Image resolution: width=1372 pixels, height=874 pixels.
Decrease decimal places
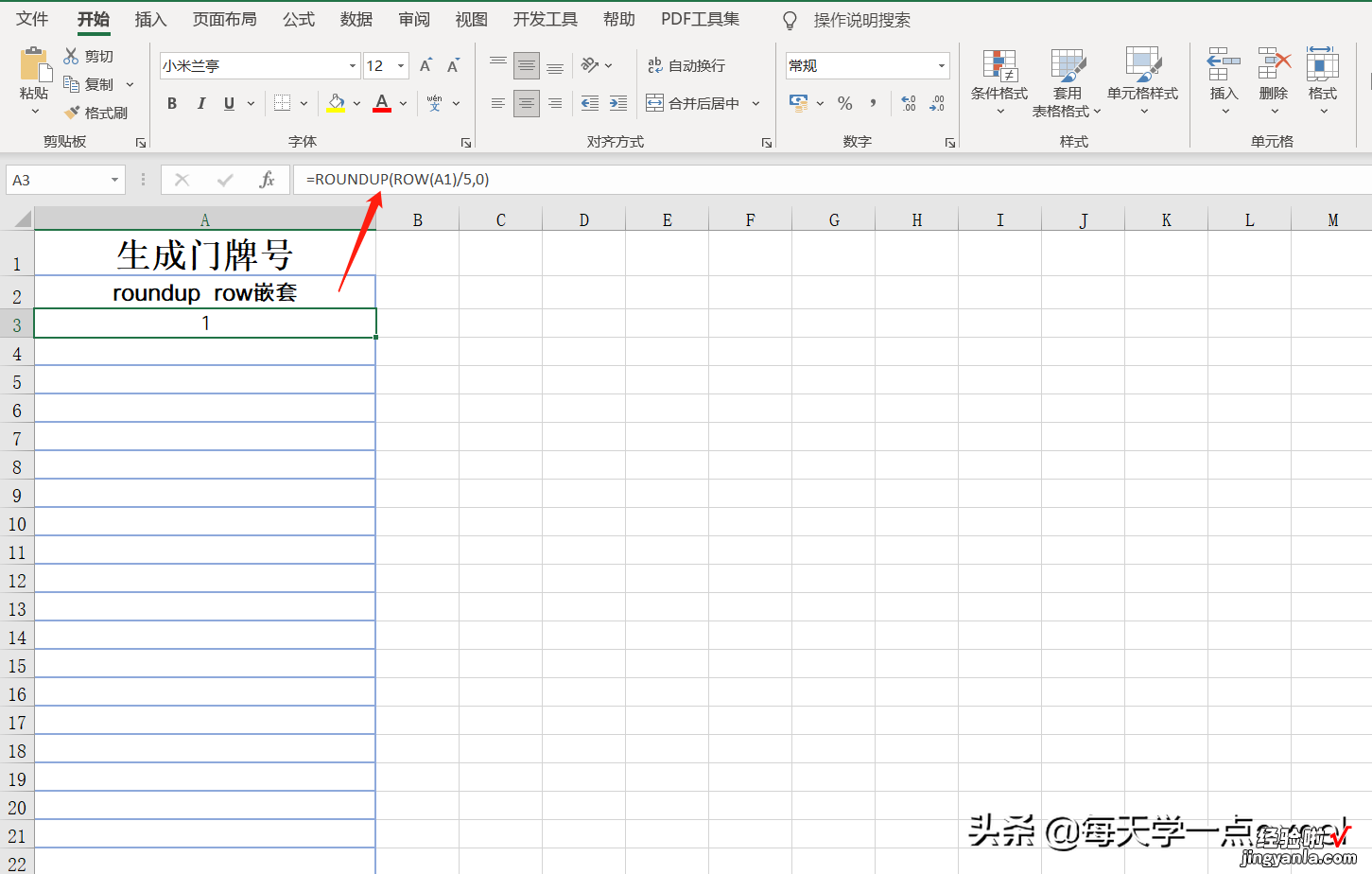tap(937, 103)
